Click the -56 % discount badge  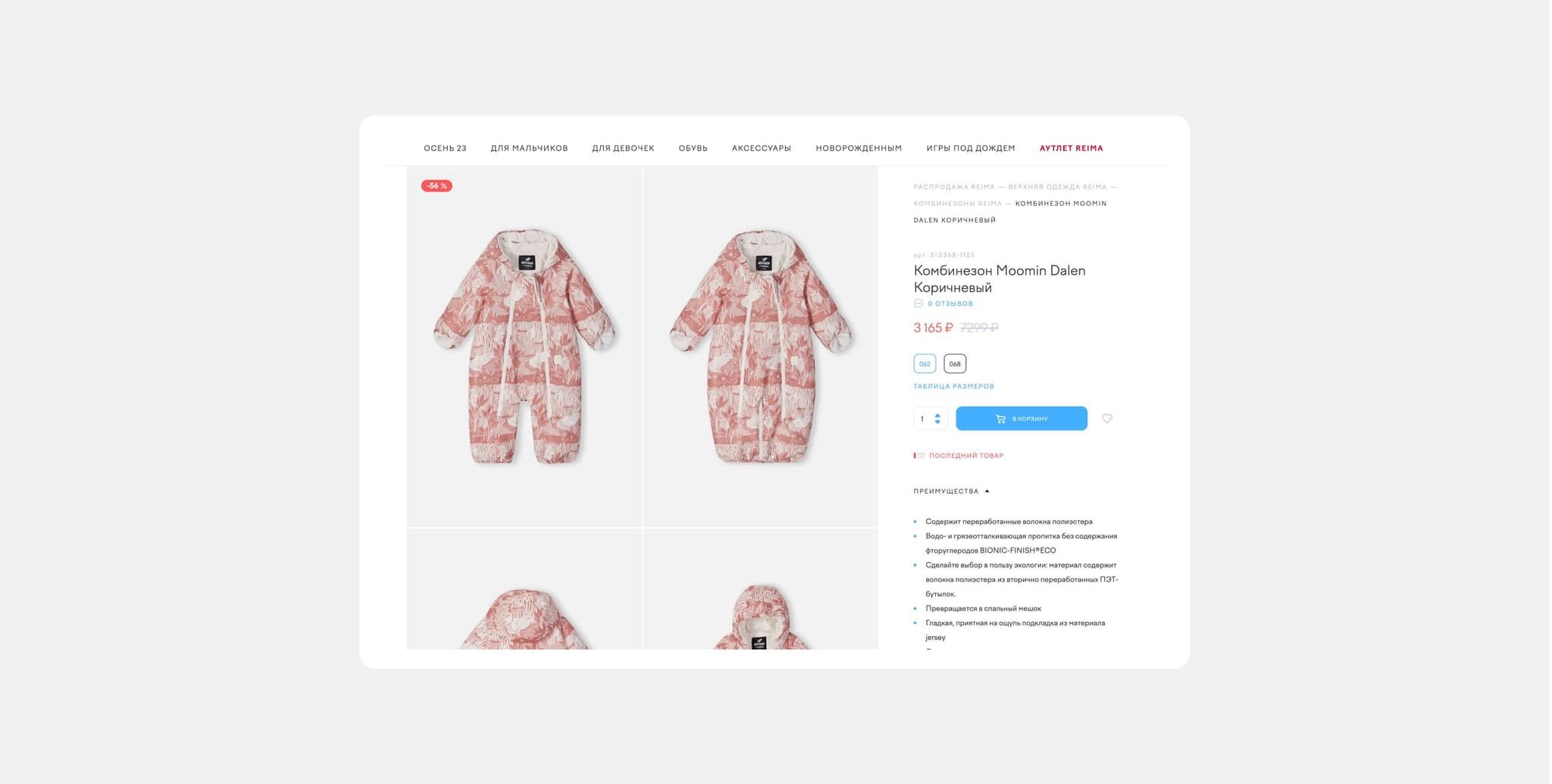436,186
